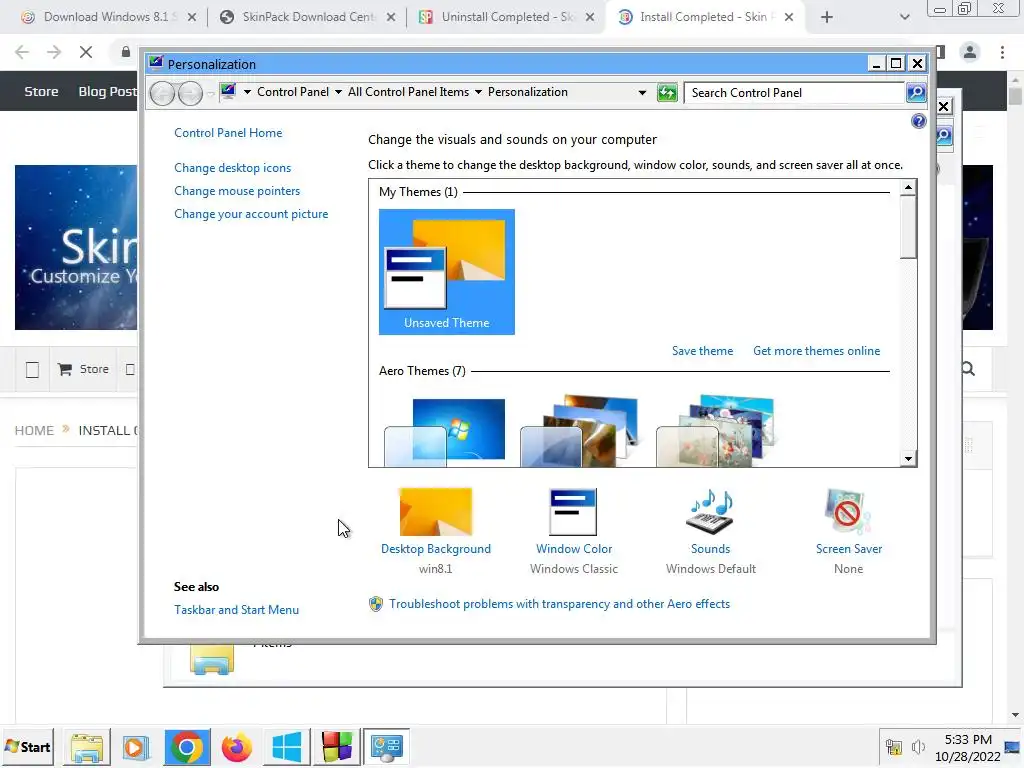Click Change your account picture link
The width and height of the screenshot is (1024, 768).
(251, 214)
